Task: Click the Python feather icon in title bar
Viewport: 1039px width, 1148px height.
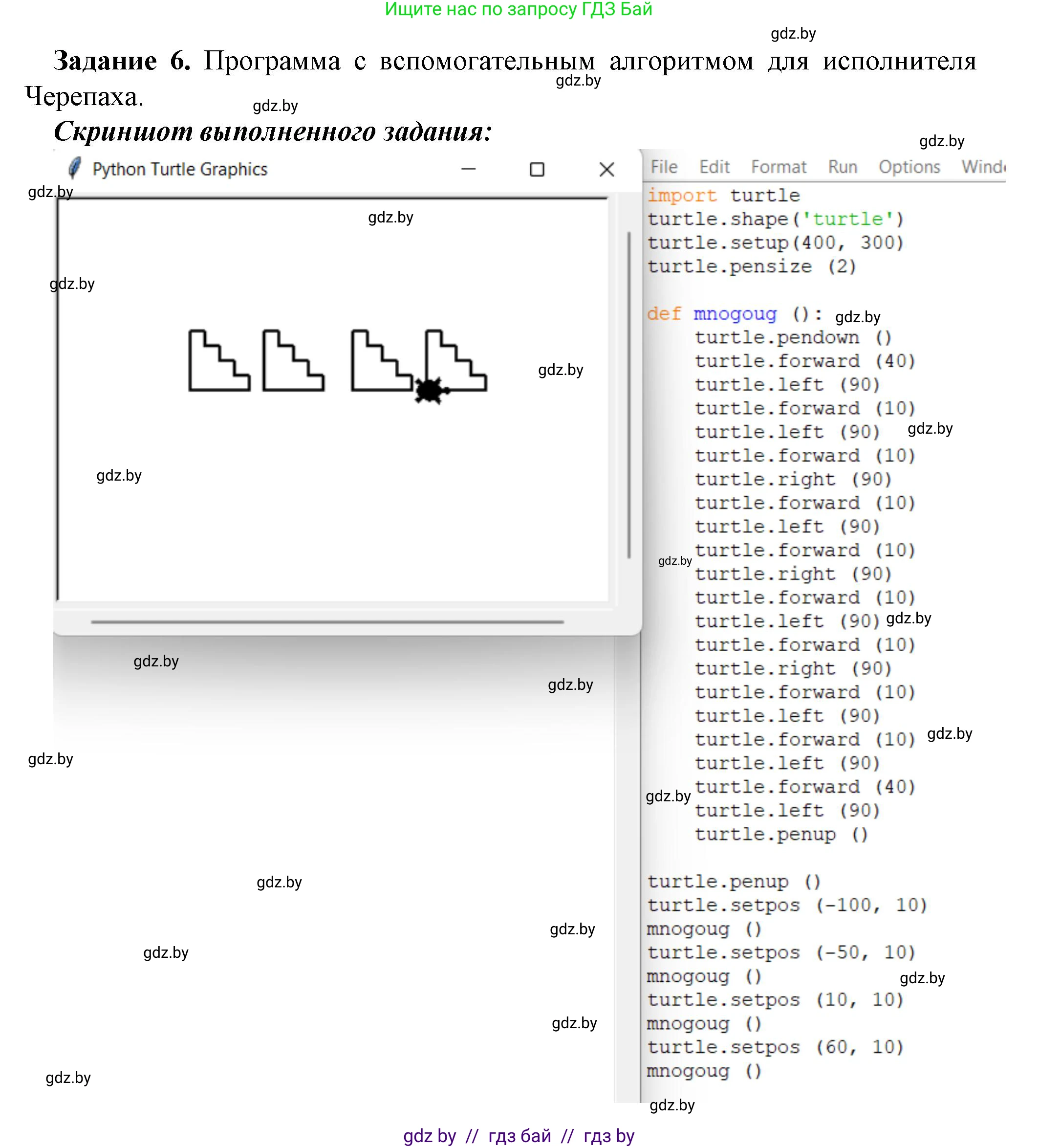Action: tap(75, 169)
